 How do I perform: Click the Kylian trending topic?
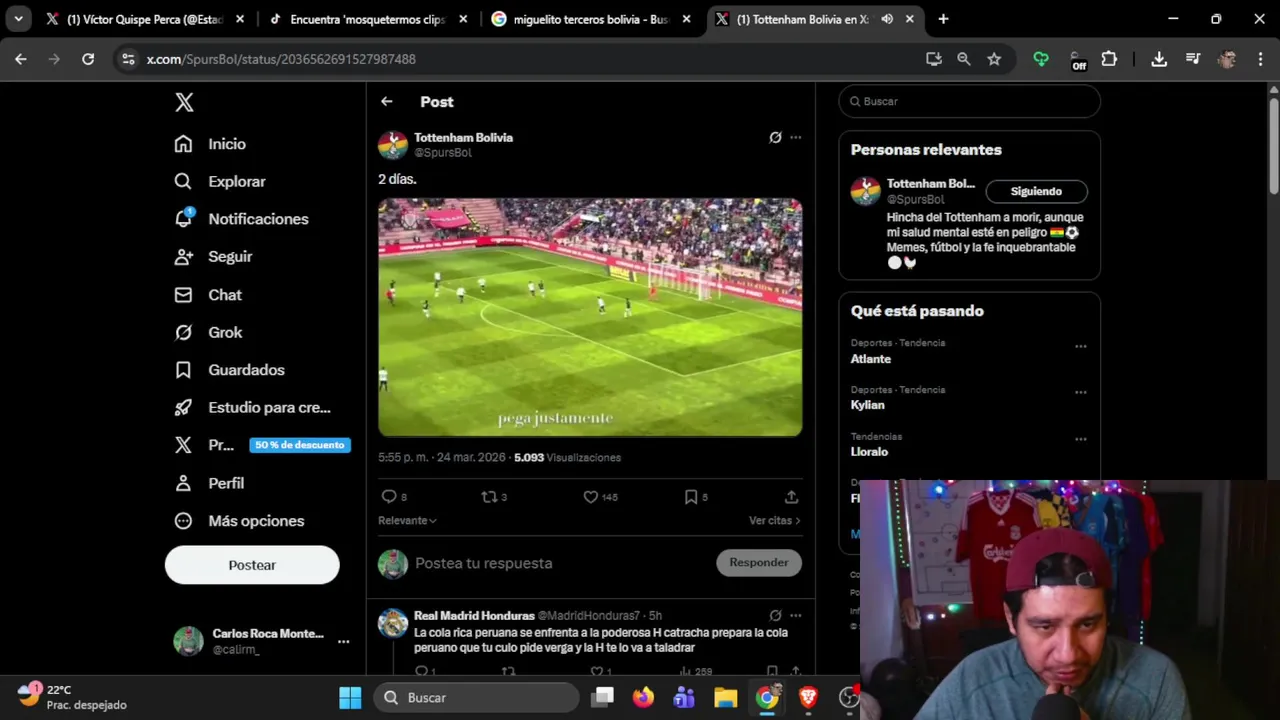coord(867,405)
